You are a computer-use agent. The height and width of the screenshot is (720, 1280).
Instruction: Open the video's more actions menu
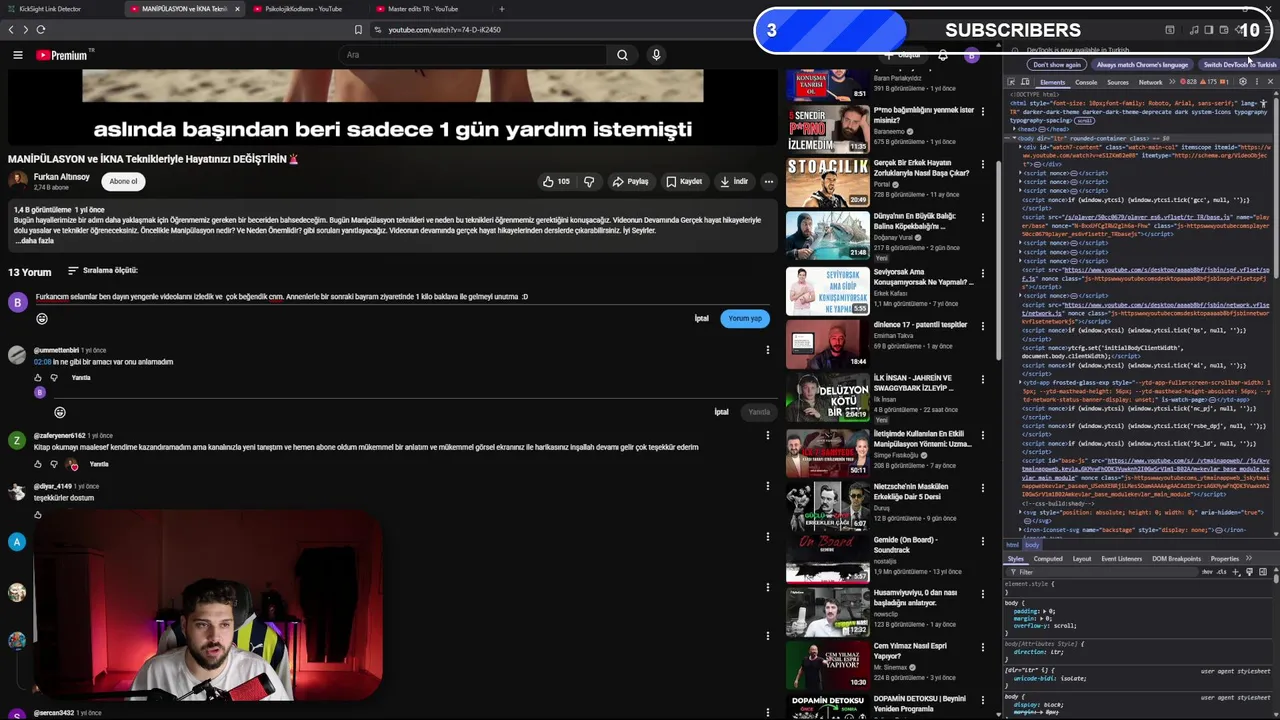pyautogui.click(x=768, y=182)
